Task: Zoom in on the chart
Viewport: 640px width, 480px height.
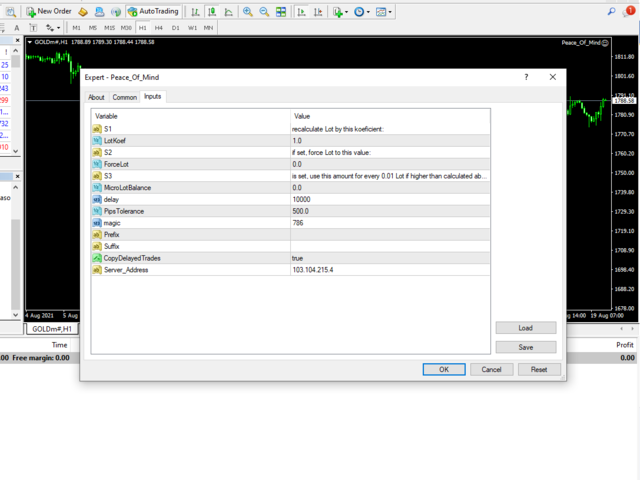Action: pyautogui.click(x=247, y=12)
